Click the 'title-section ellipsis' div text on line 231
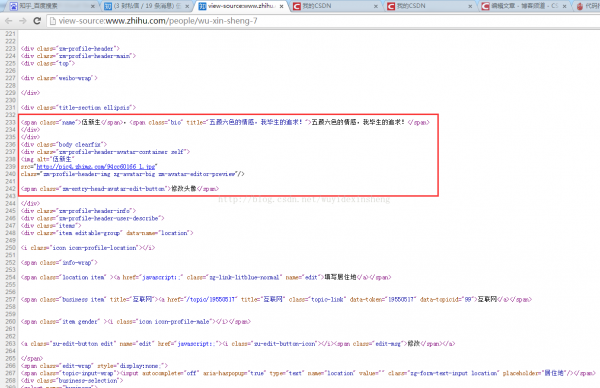The image size is (600, 388). click(78, 108)
